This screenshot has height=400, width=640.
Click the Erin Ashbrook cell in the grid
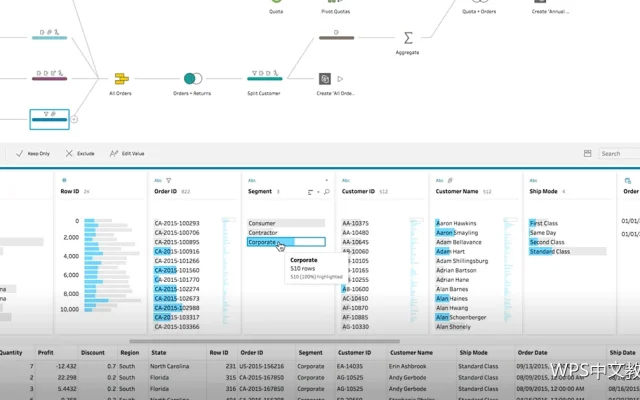point(407,367)
